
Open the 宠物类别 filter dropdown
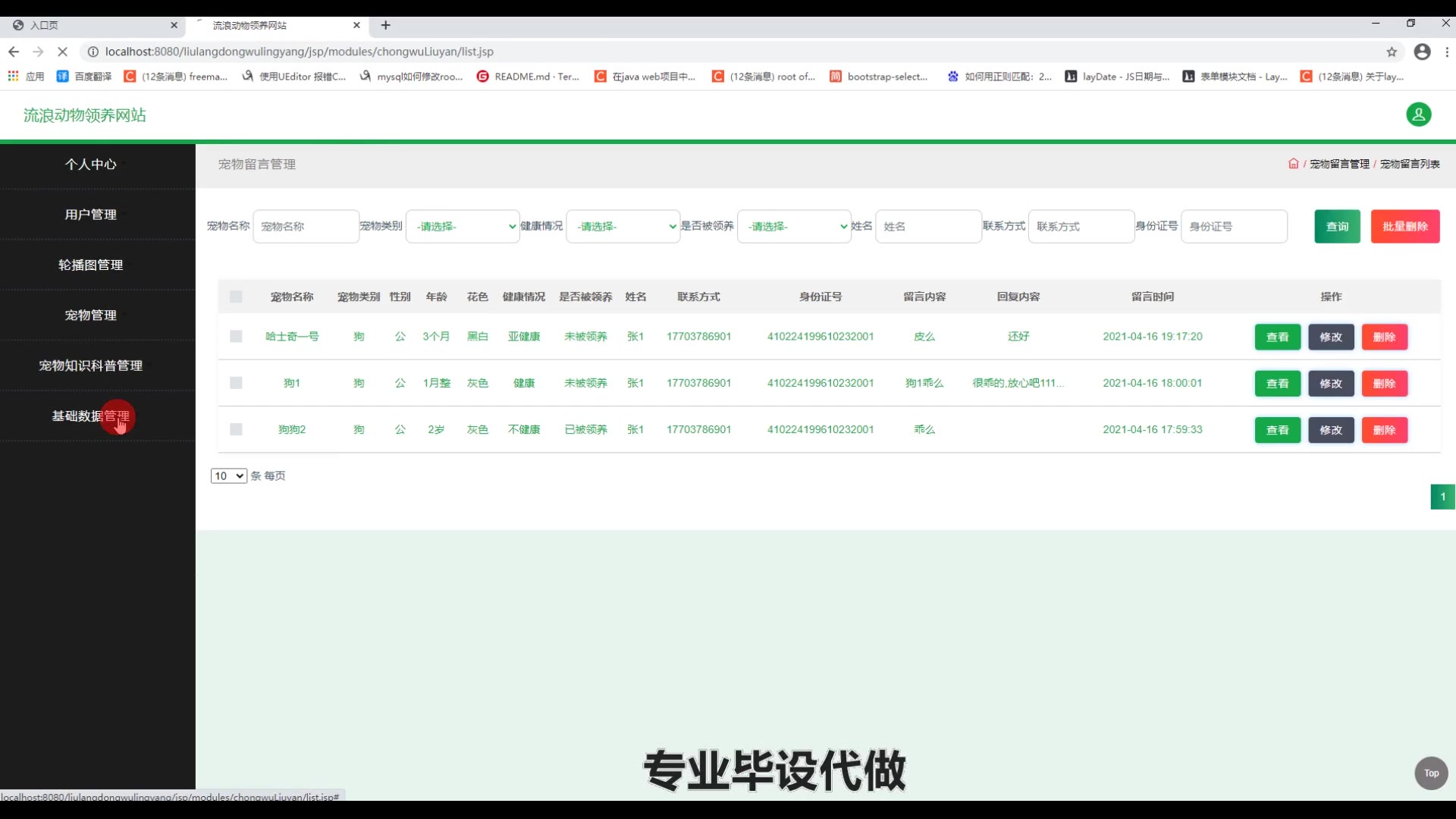click(463, 226)
